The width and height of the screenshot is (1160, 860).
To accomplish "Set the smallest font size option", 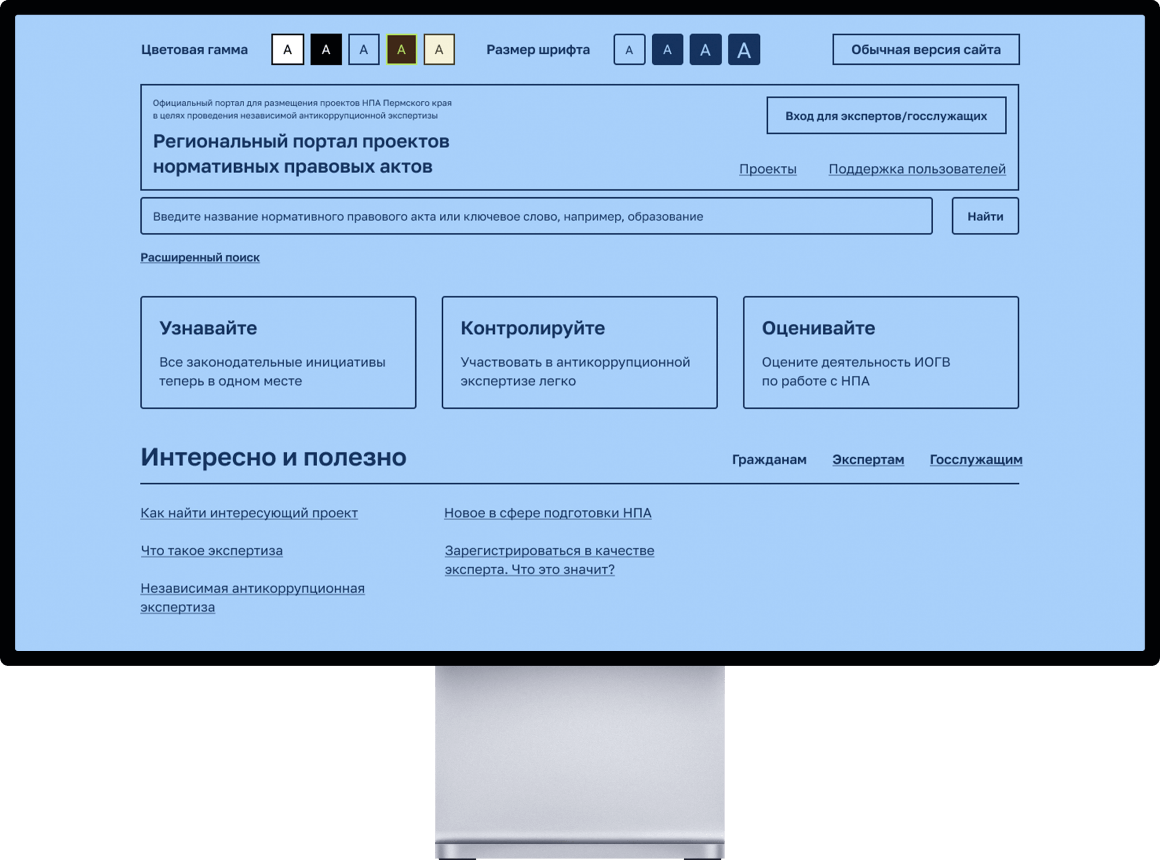I will coord(629,49).
